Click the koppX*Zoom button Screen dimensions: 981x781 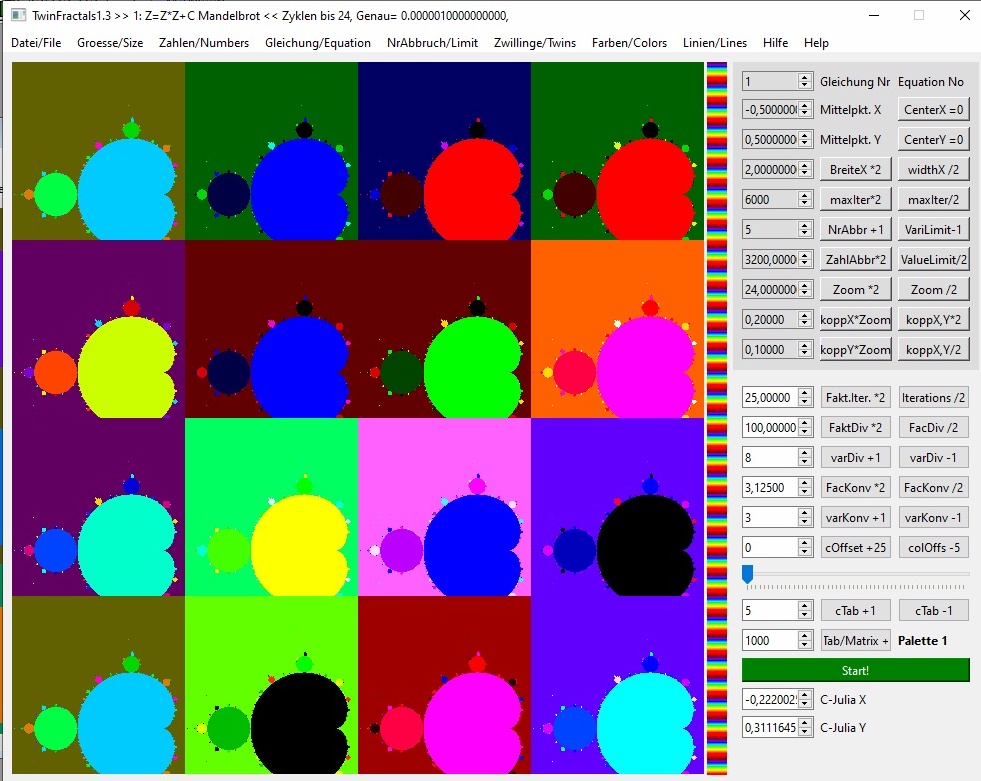[x=855, y=319]
